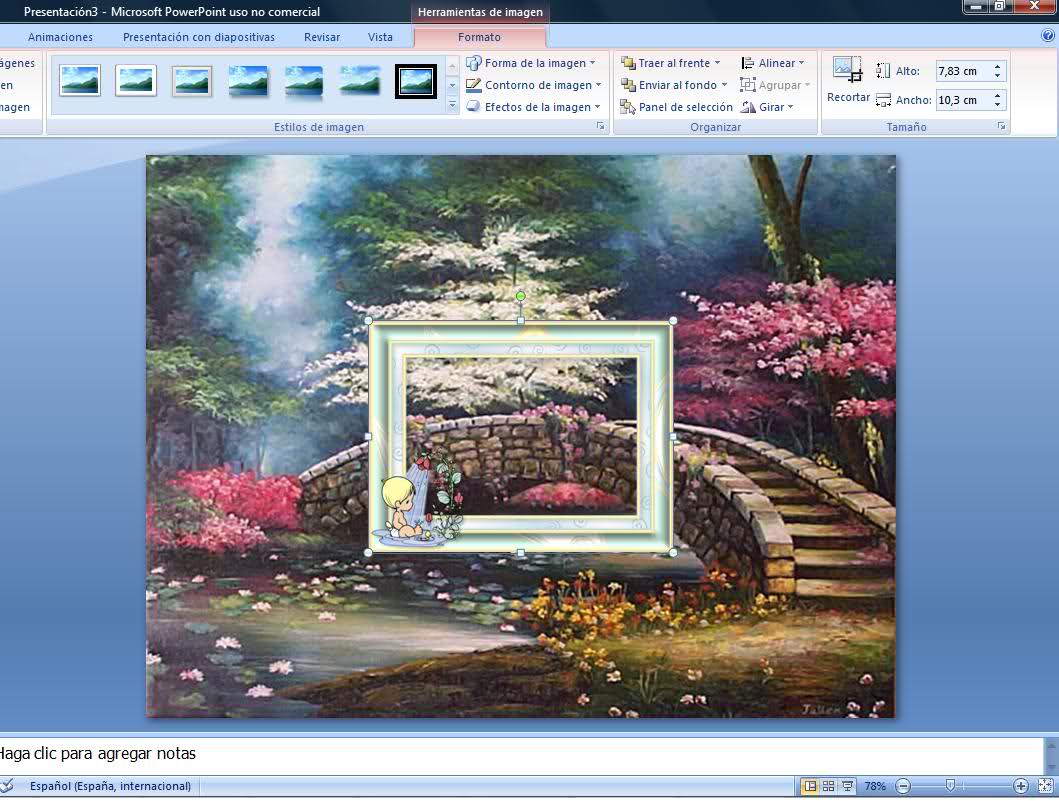Viewport: 1059px width, 801px height.
Task: Click the selected framed picture on the slide
Action: [x=521, y=437]
